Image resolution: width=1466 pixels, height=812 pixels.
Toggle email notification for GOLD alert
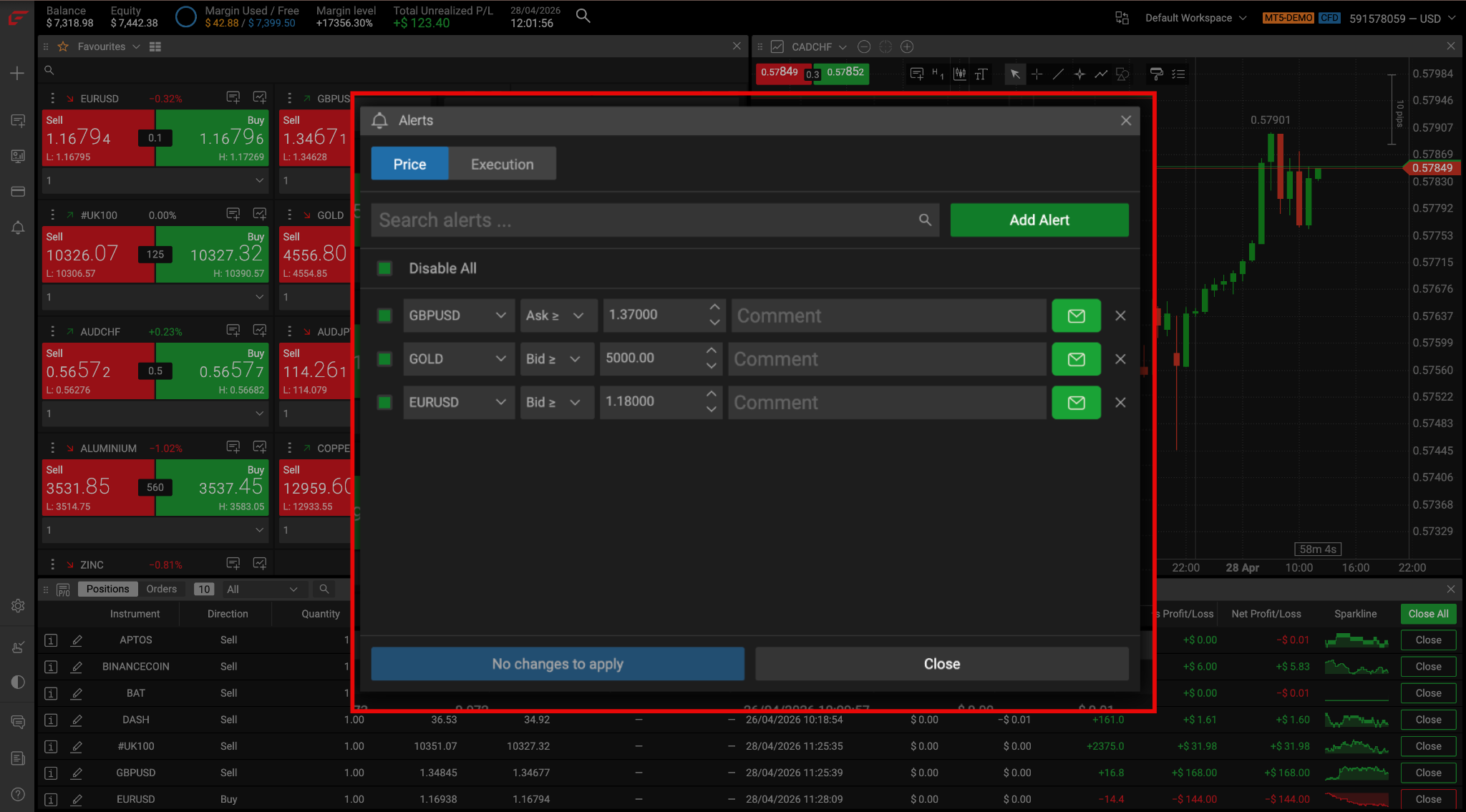[x=1076, y=359]
